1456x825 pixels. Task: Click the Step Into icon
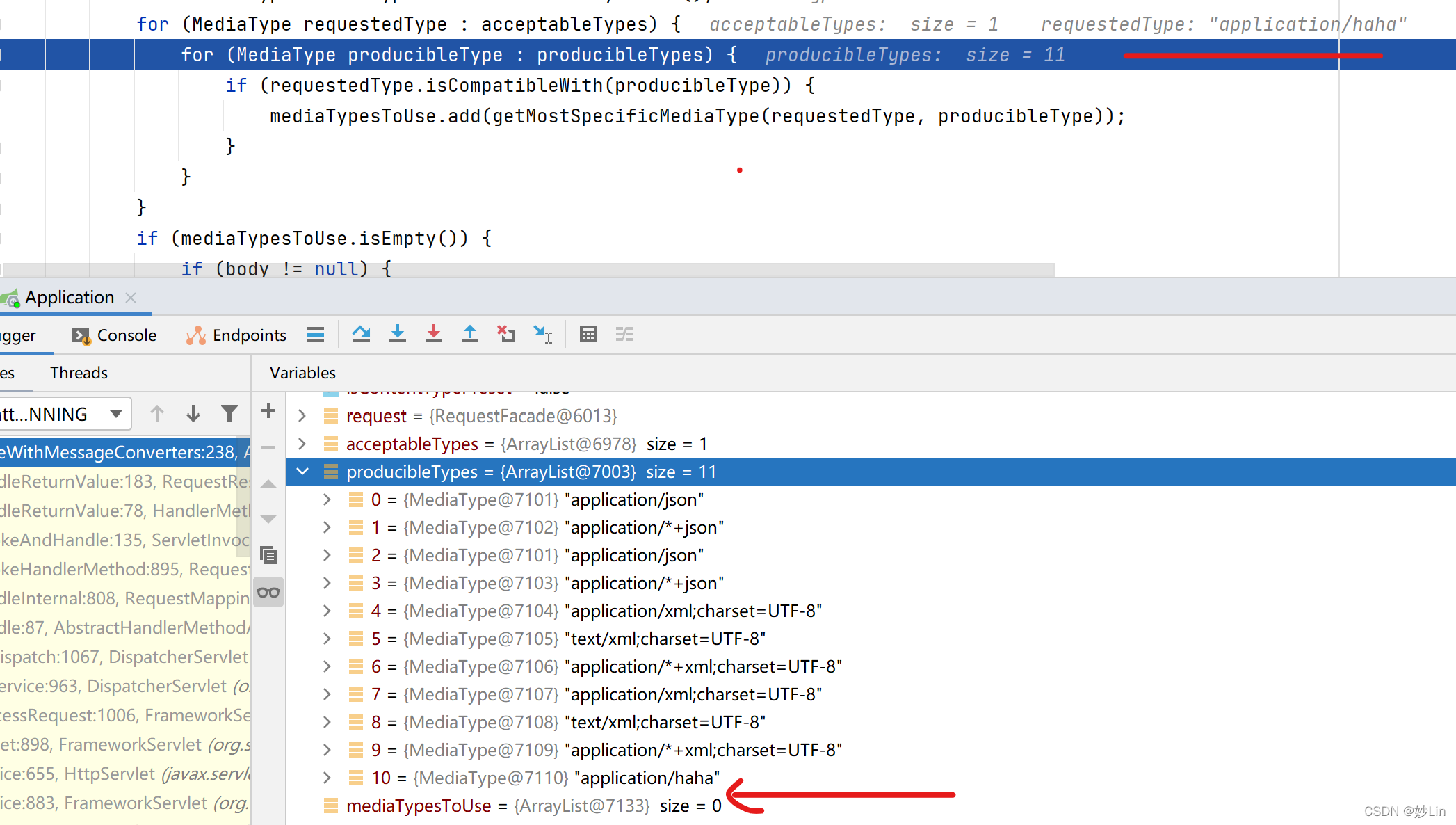pos(398,335)
